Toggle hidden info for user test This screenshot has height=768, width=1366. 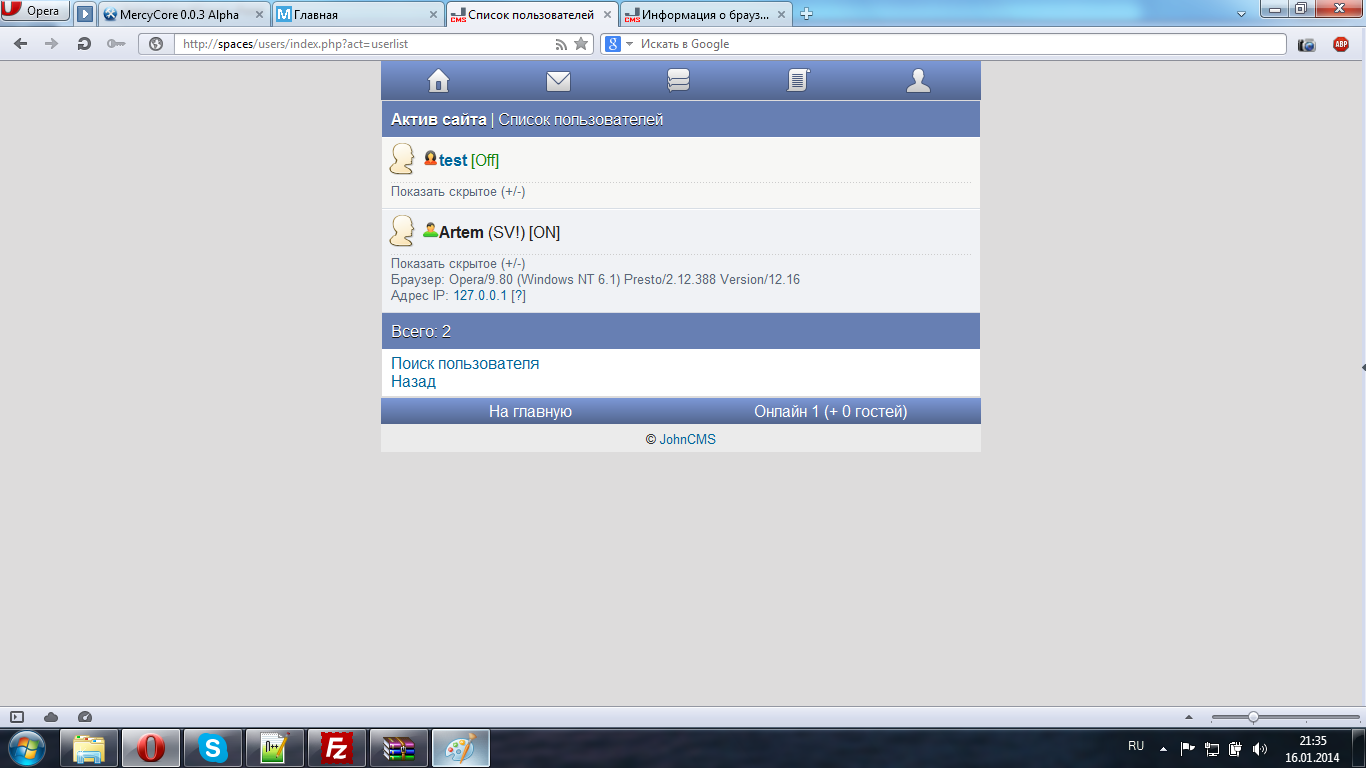click(458, 192)
